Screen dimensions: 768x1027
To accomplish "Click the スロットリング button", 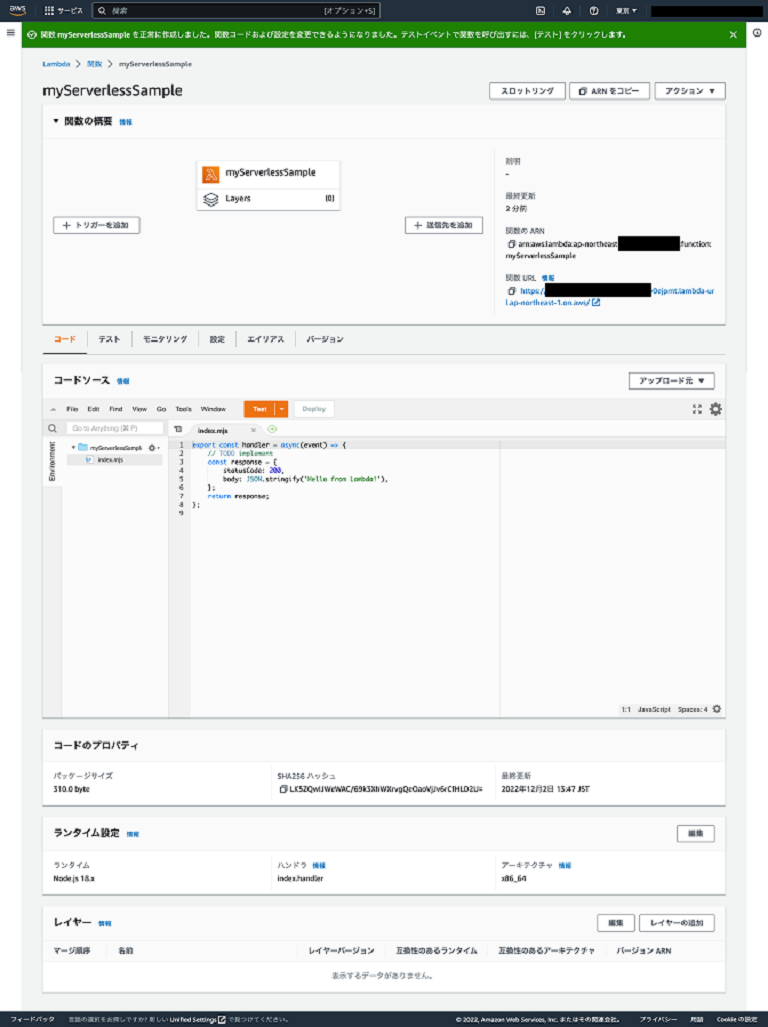I will [527, 91].
